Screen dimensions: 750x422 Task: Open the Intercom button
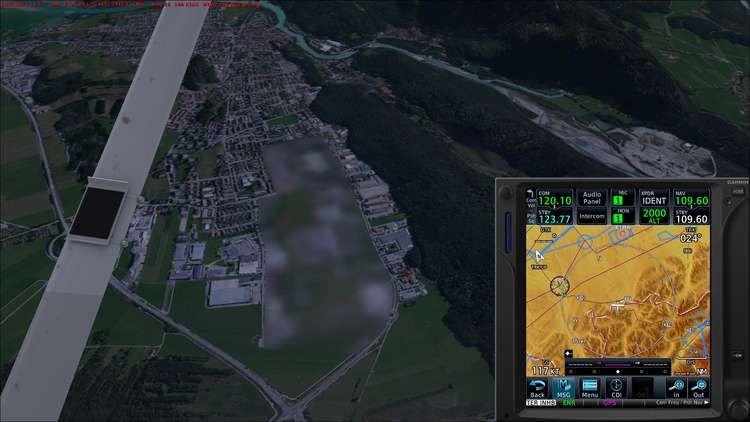coord(592,216)
